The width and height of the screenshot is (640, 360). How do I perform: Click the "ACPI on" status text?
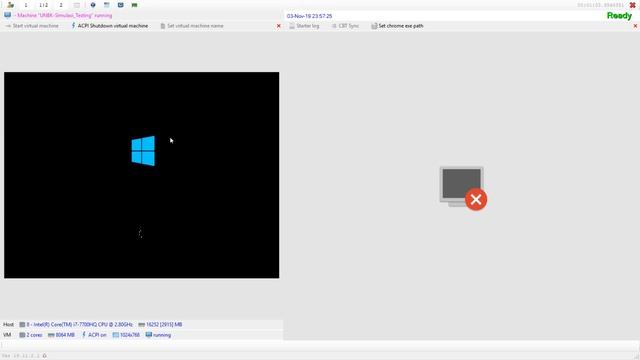pos(97,335)
